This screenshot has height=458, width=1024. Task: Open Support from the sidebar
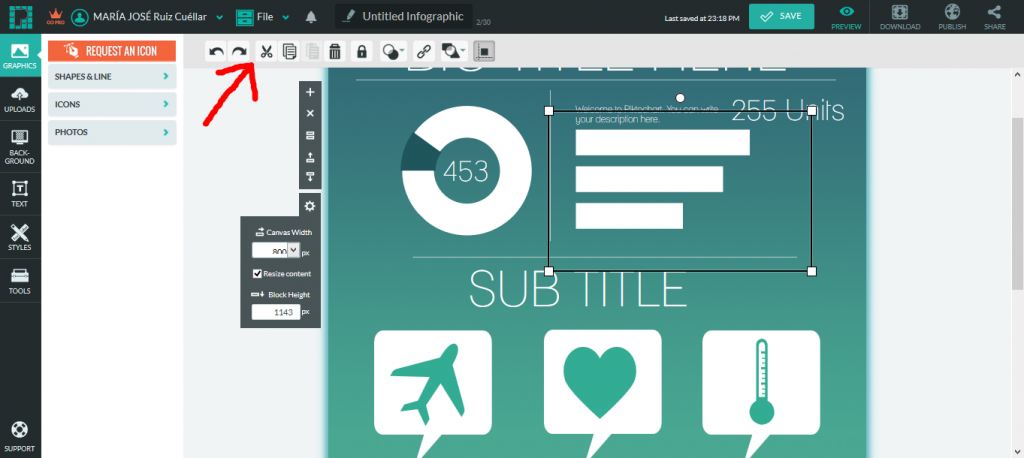[20, 436]
